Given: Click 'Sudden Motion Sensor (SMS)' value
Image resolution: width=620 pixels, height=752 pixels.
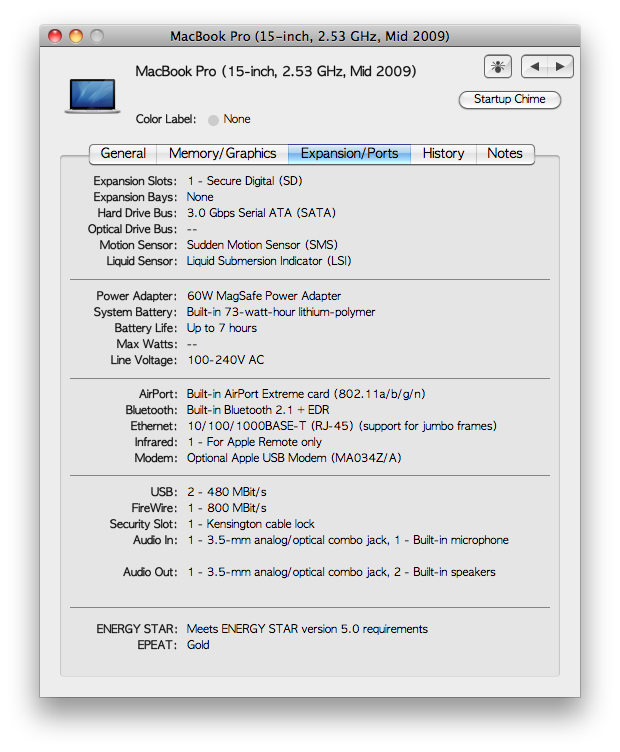Looking at the screenshot, I should (262, 245).
